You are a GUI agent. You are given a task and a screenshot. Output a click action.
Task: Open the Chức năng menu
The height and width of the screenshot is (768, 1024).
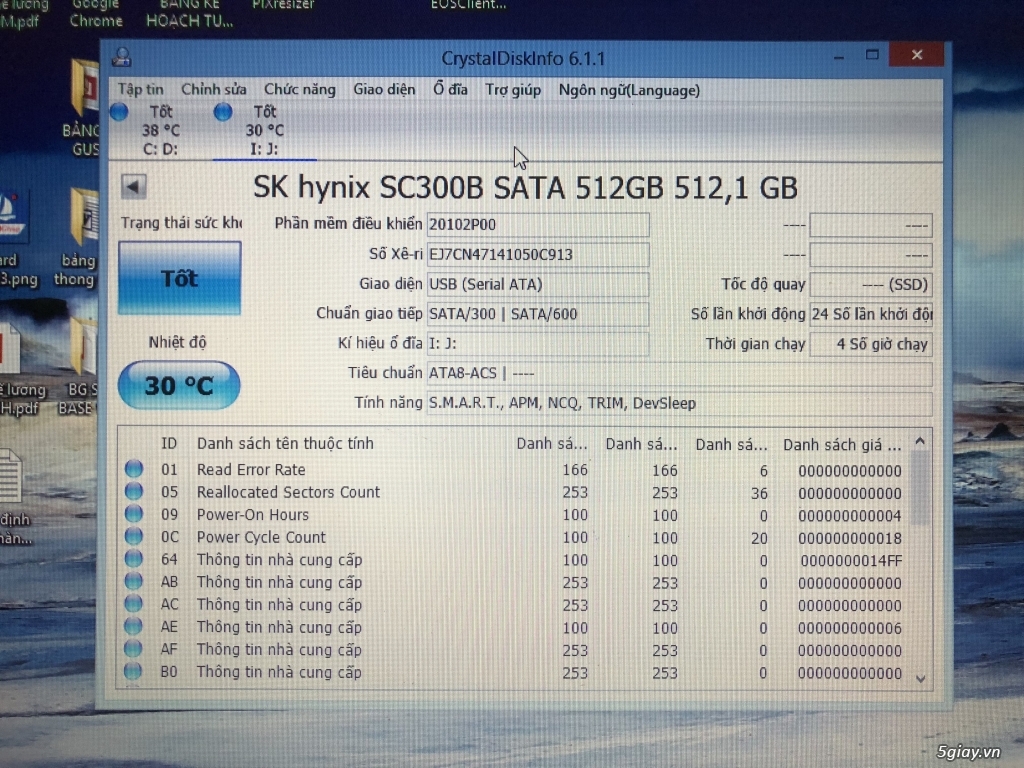click(299, 90)
